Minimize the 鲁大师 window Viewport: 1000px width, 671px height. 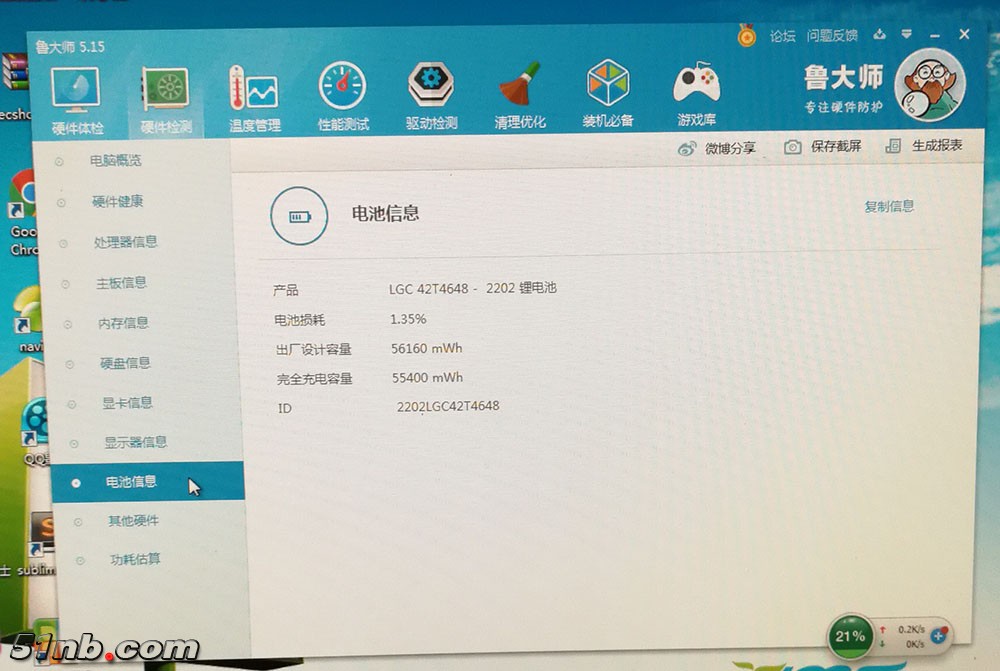click(x=935, y=36)
